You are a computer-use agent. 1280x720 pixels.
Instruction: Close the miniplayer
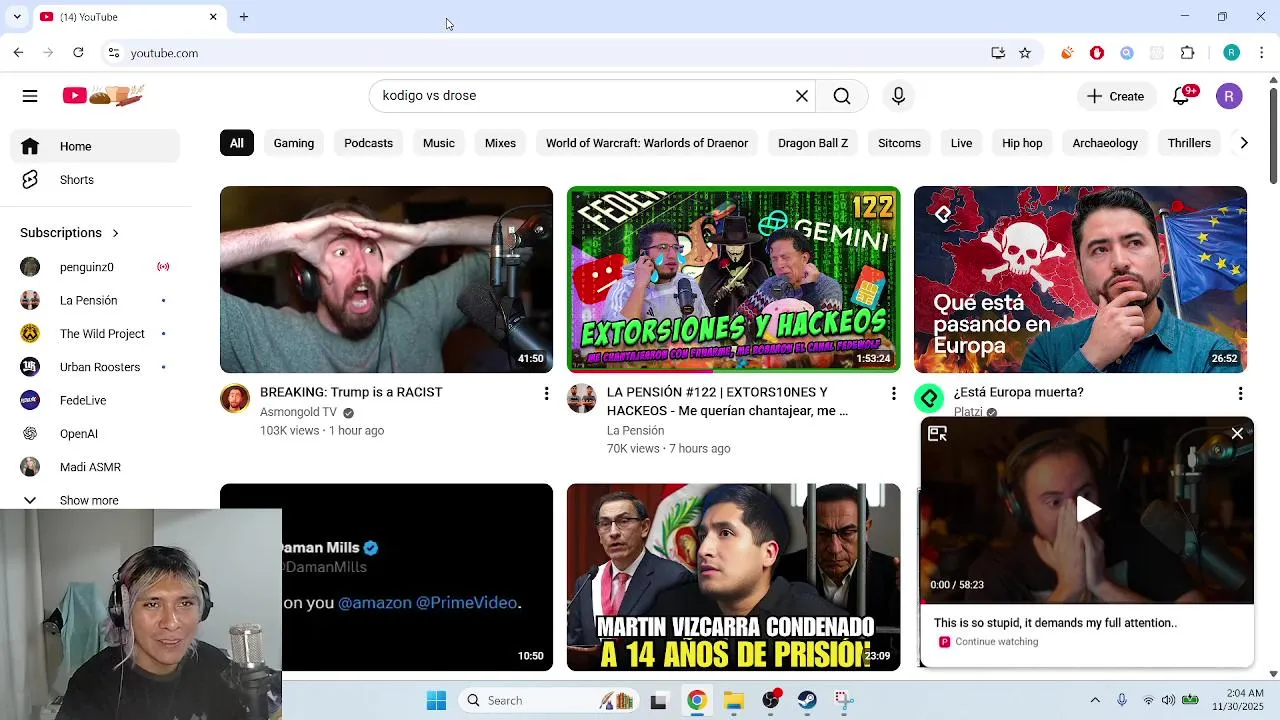(1237, 434)
